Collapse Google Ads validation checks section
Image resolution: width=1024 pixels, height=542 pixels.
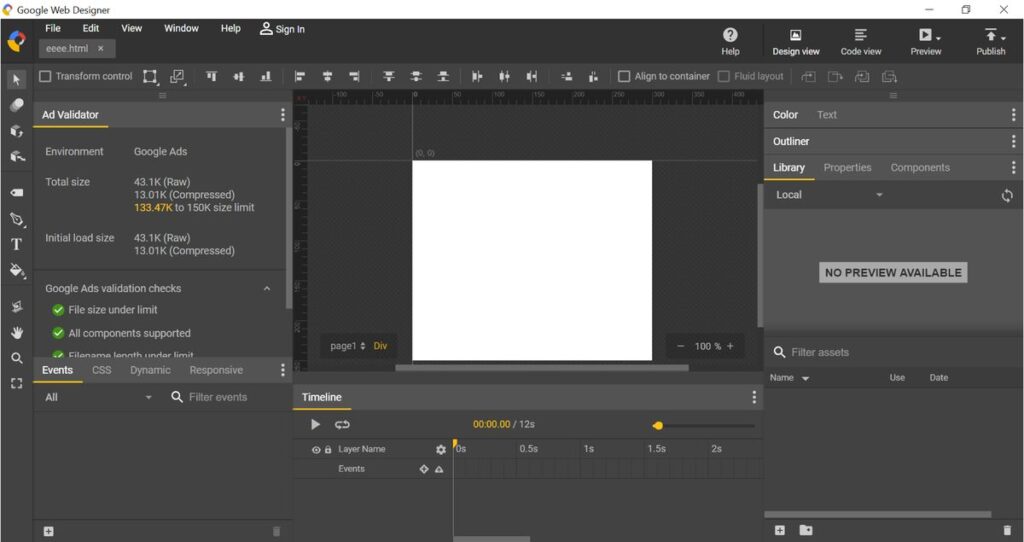coord(267,288)
